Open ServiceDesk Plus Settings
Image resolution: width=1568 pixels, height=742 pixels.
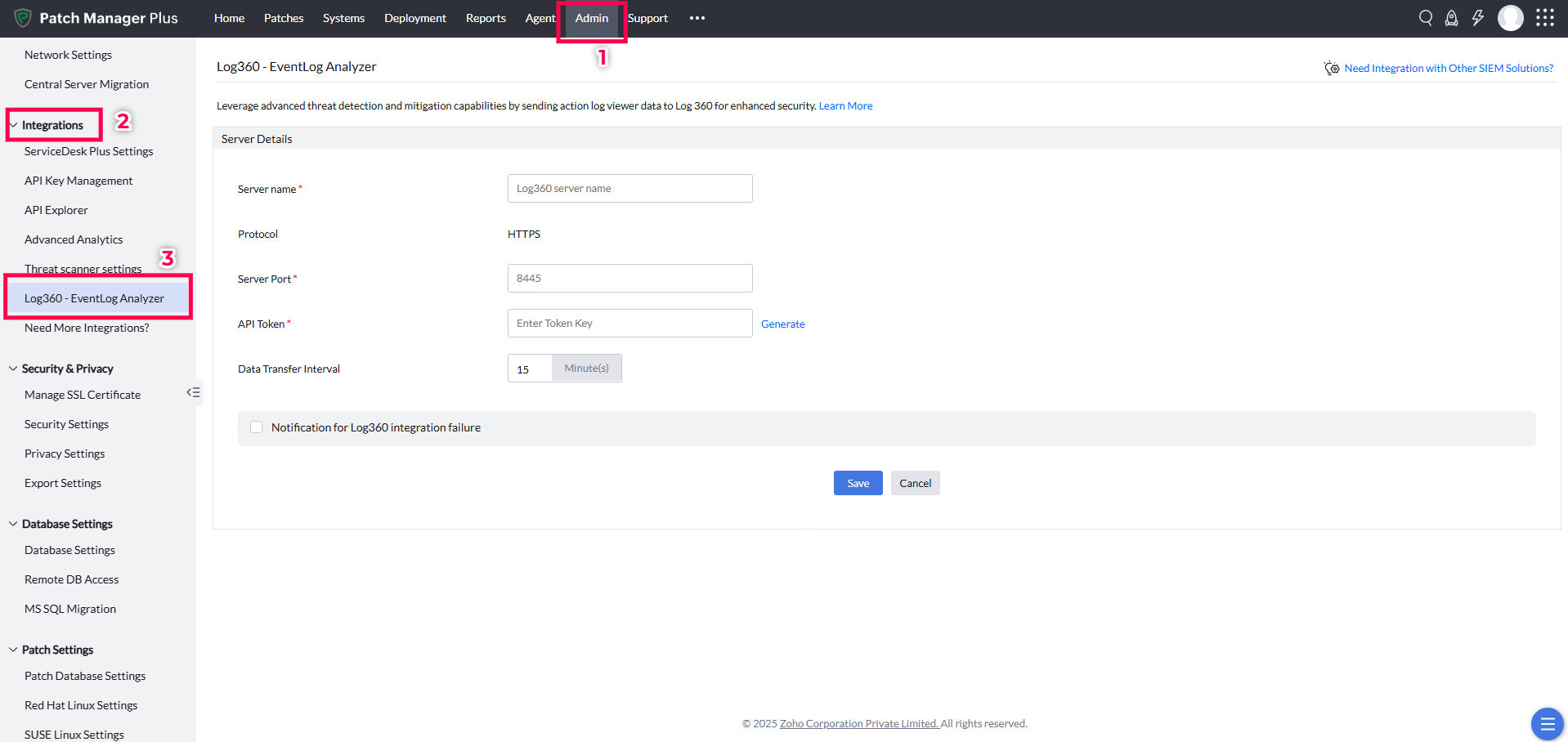[89, 151]
